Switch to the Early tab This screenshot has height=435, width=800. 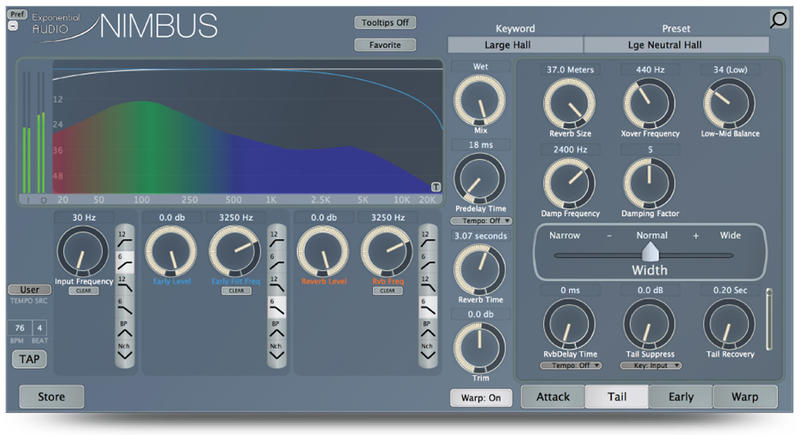pos(681,397)
